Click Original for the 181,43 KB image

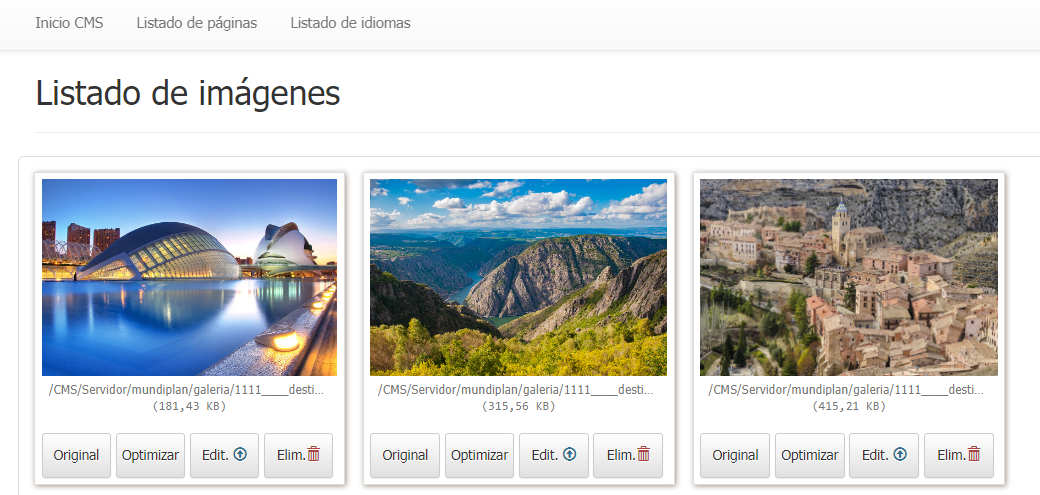[x=76, y=455]
